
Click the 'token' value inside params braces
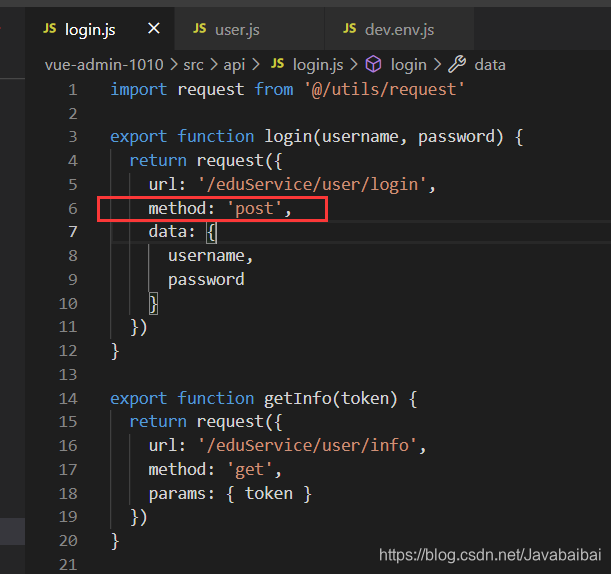point(269,494)
